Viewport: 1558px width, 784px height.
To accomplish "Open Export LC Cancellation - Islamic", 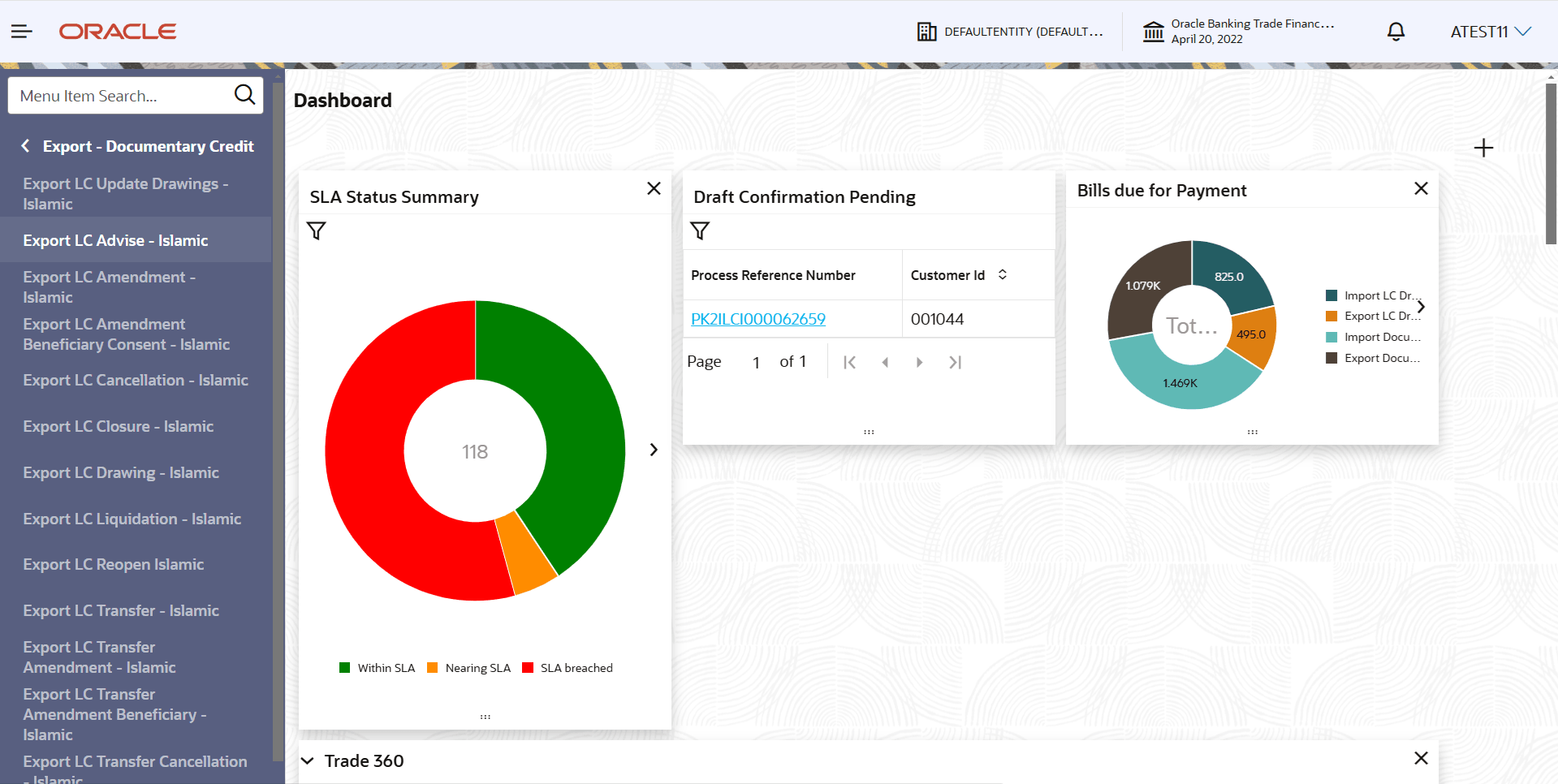I will point(136,380).
